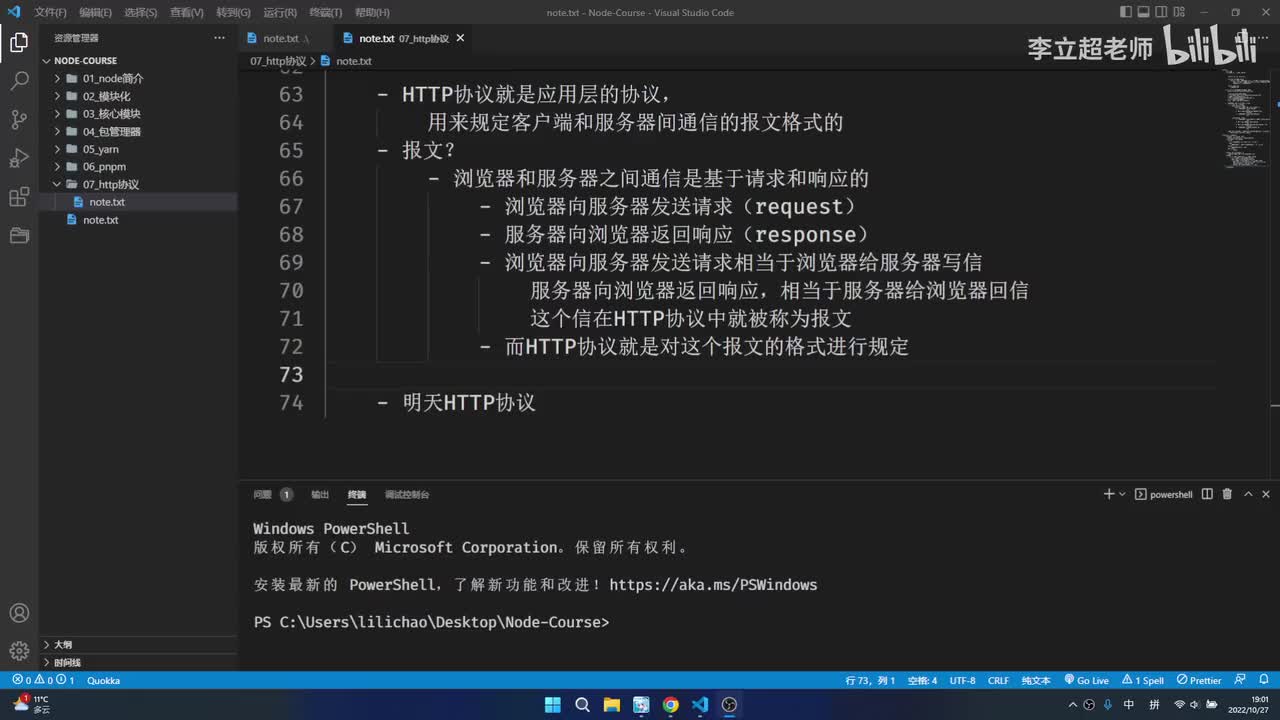Open the Accounts menu in the activity bar
Viewport: 1280px width, 720px height.
tap(19, 613)
